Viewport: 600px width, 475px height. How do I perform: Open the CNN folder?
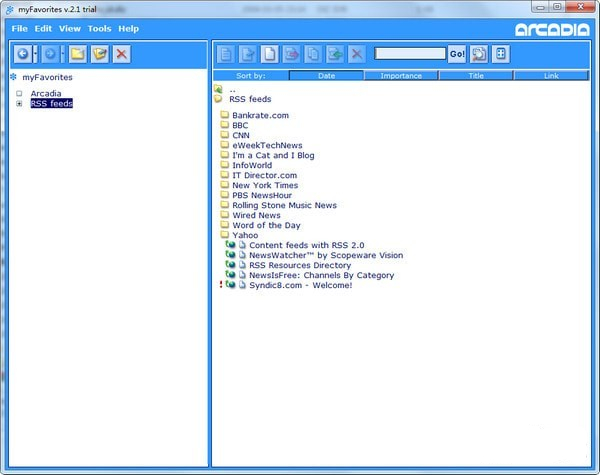[241, 135]
